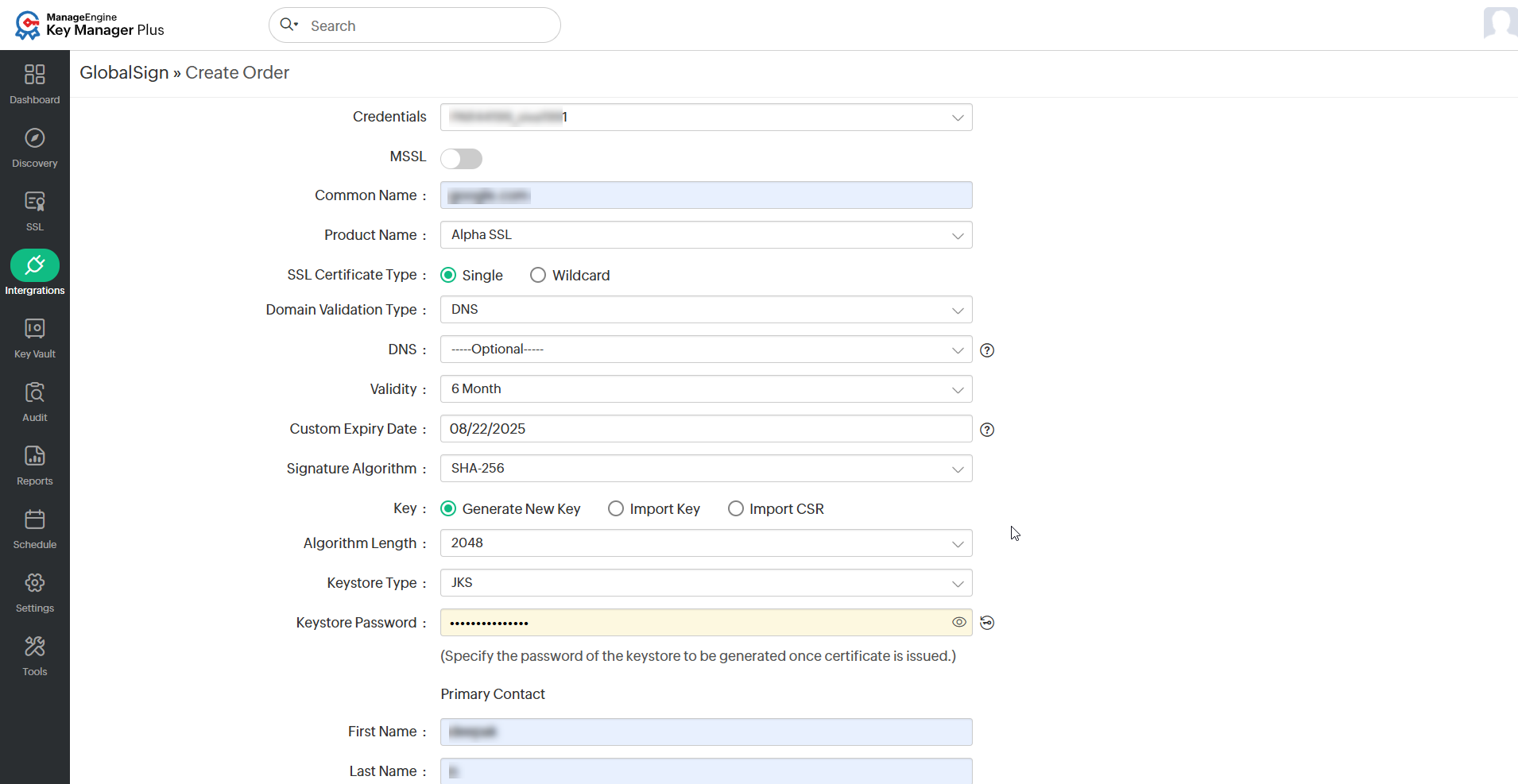The height and width of the screenshot is (784, 1518).
Task: Show help for the DNS field
Action: (987, 350)
